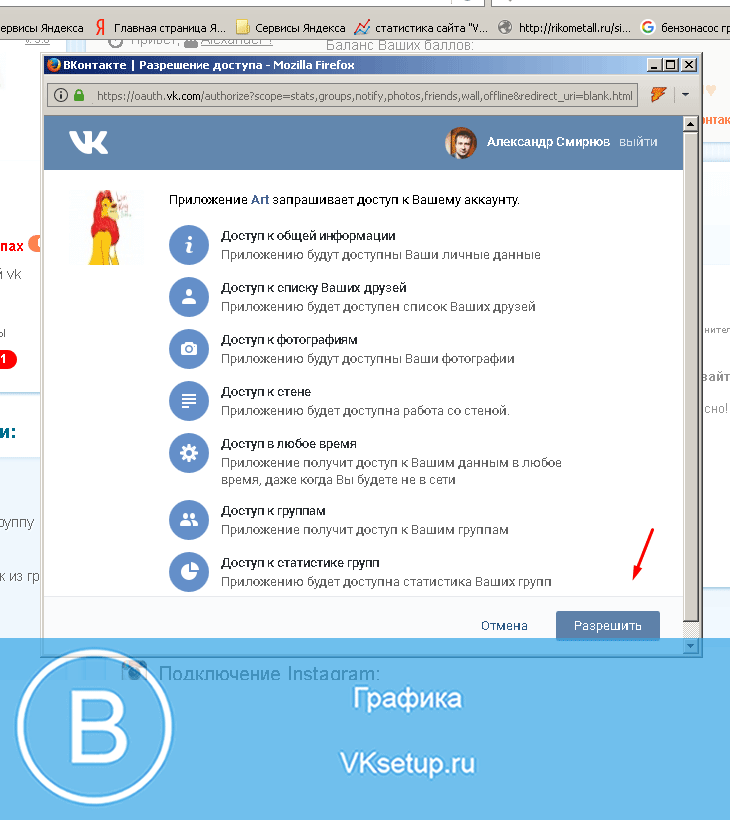730x820 pixels.
Task: Click the orange lightning extension icon
Action: 658,95
